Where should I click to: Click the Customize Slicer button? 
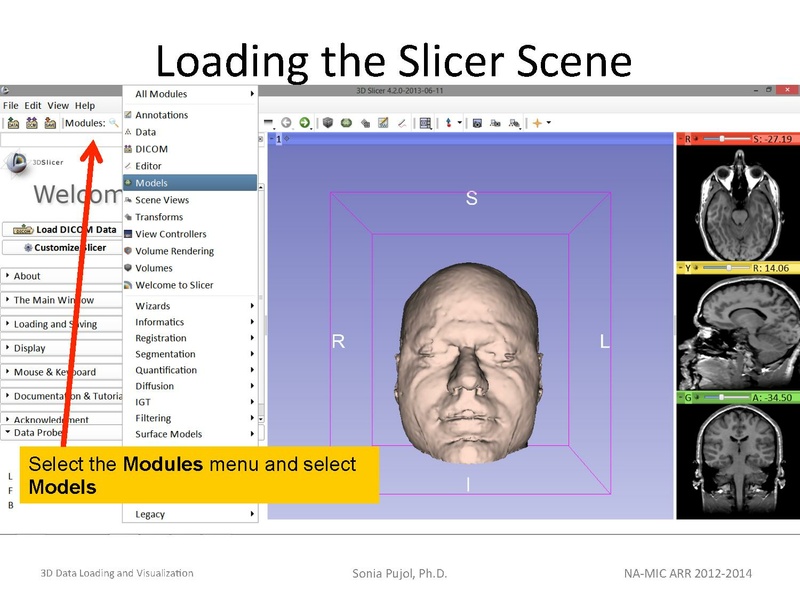(63, 247)
